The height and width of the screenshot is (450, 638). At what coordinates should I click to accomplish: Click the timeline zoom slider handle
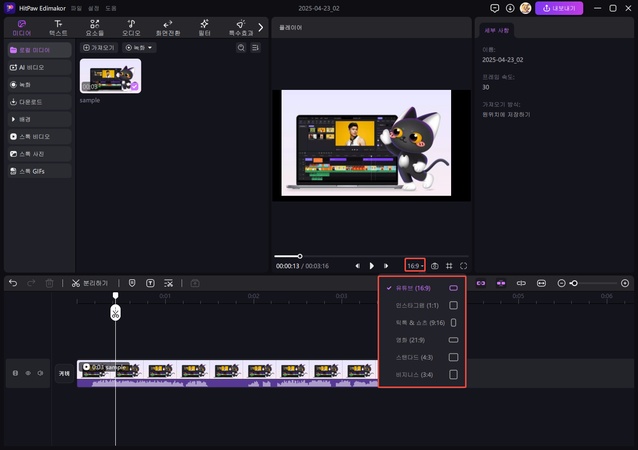[574, 283]
